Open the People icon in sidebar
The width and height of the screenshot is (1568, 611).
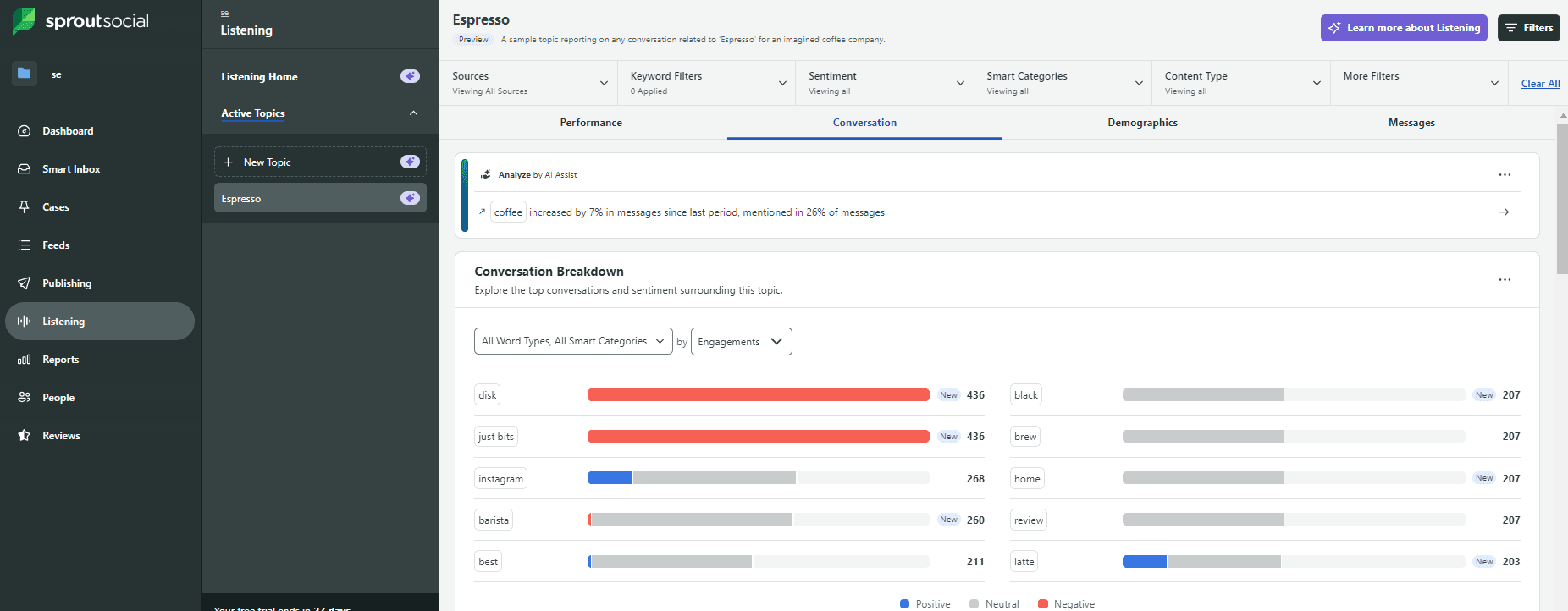pyautogui.click(x=25, y=398)
